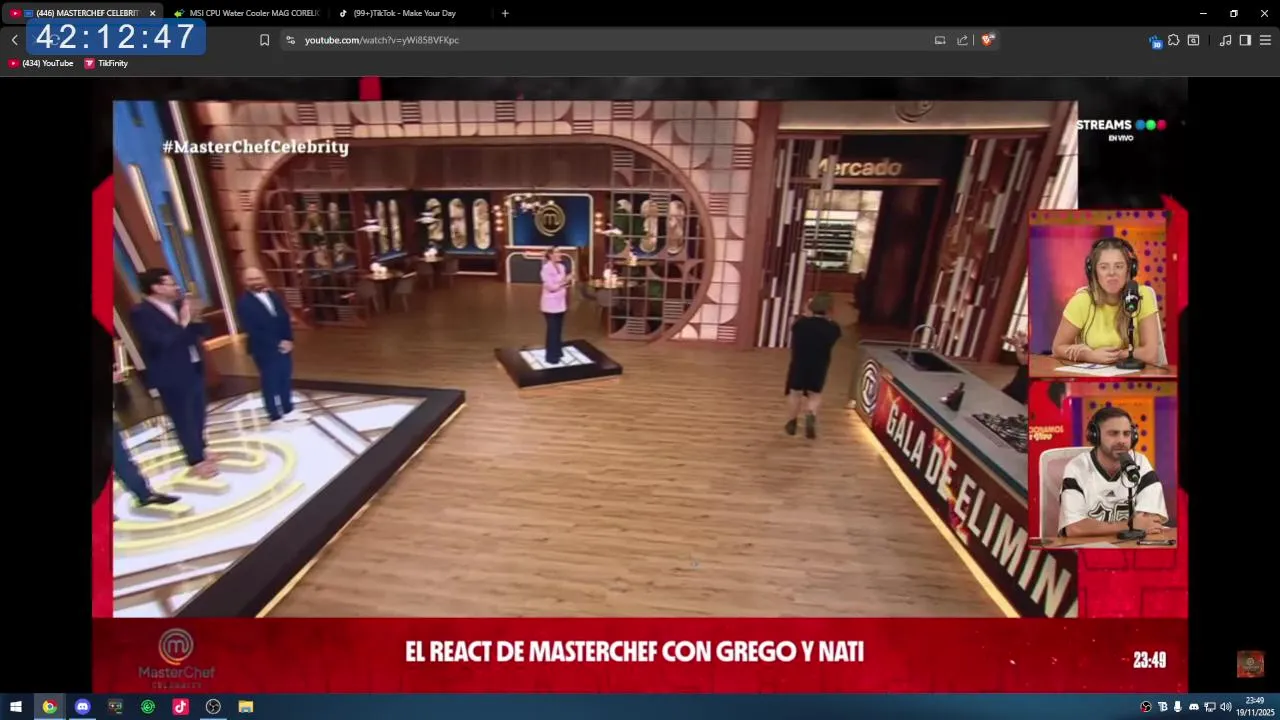Viewport: 1280px width, 720px height.
Task: Open Brave Shields lion icon
Action: pyautogui.click(x=987, y=40)
